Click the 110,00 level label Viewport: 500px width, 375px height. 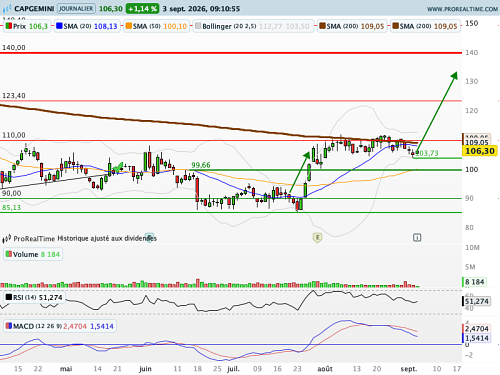(14, 135)
